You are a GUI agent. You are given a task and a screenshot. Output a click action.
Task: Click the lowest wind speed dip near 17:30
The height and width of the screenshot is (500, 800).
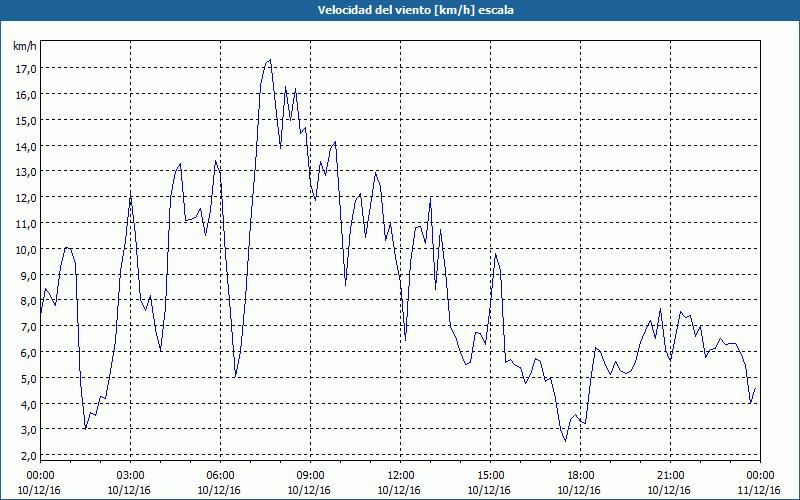(565, 440)
